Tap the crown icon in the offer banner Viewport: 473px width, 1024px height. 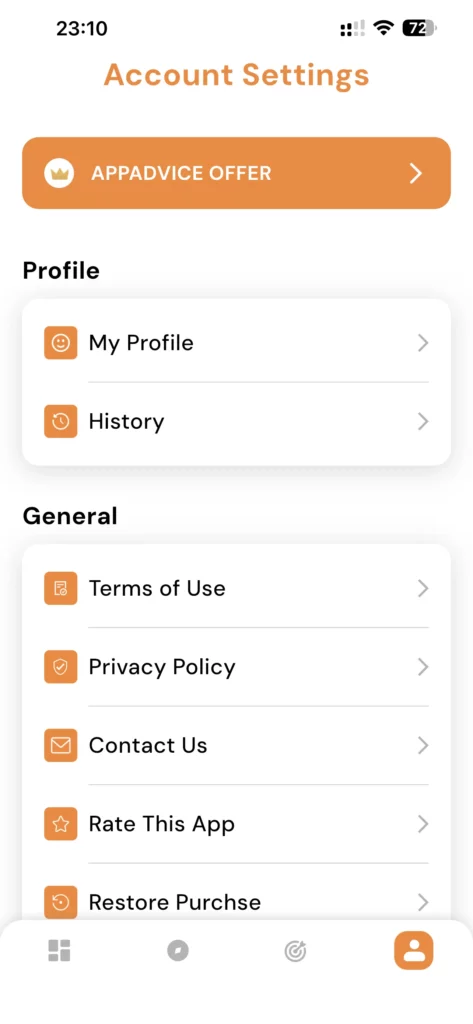click(59, 173)
